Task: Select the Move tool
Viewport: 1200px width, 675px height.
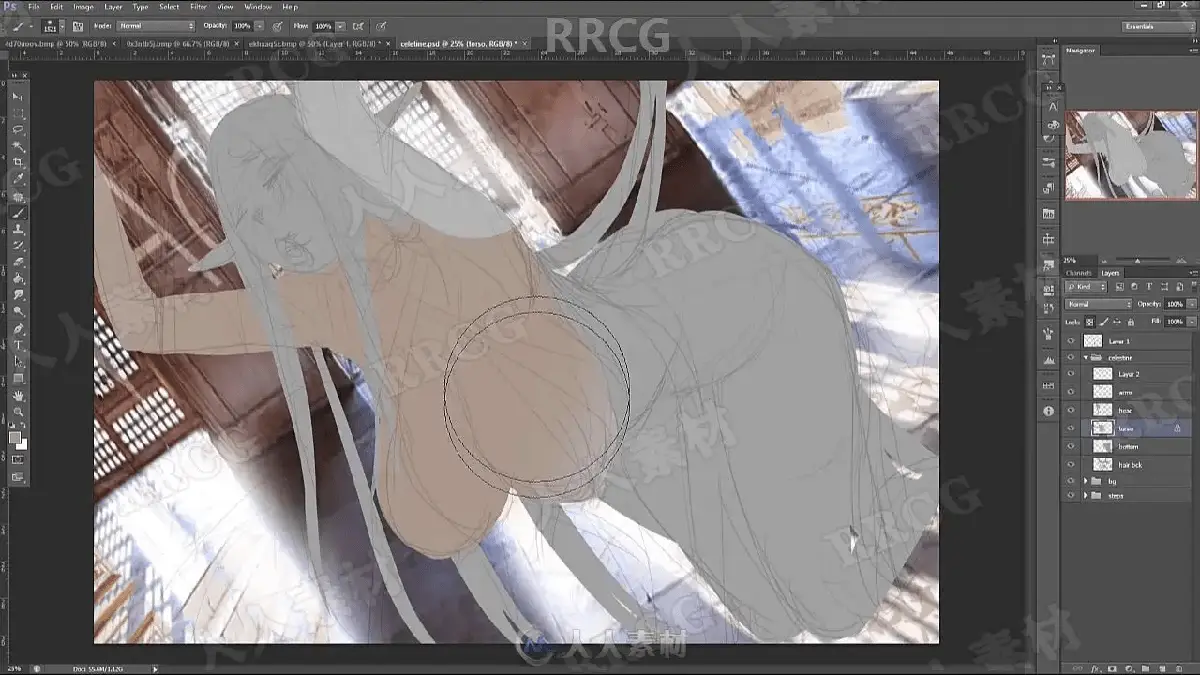Action: [17, 97]
